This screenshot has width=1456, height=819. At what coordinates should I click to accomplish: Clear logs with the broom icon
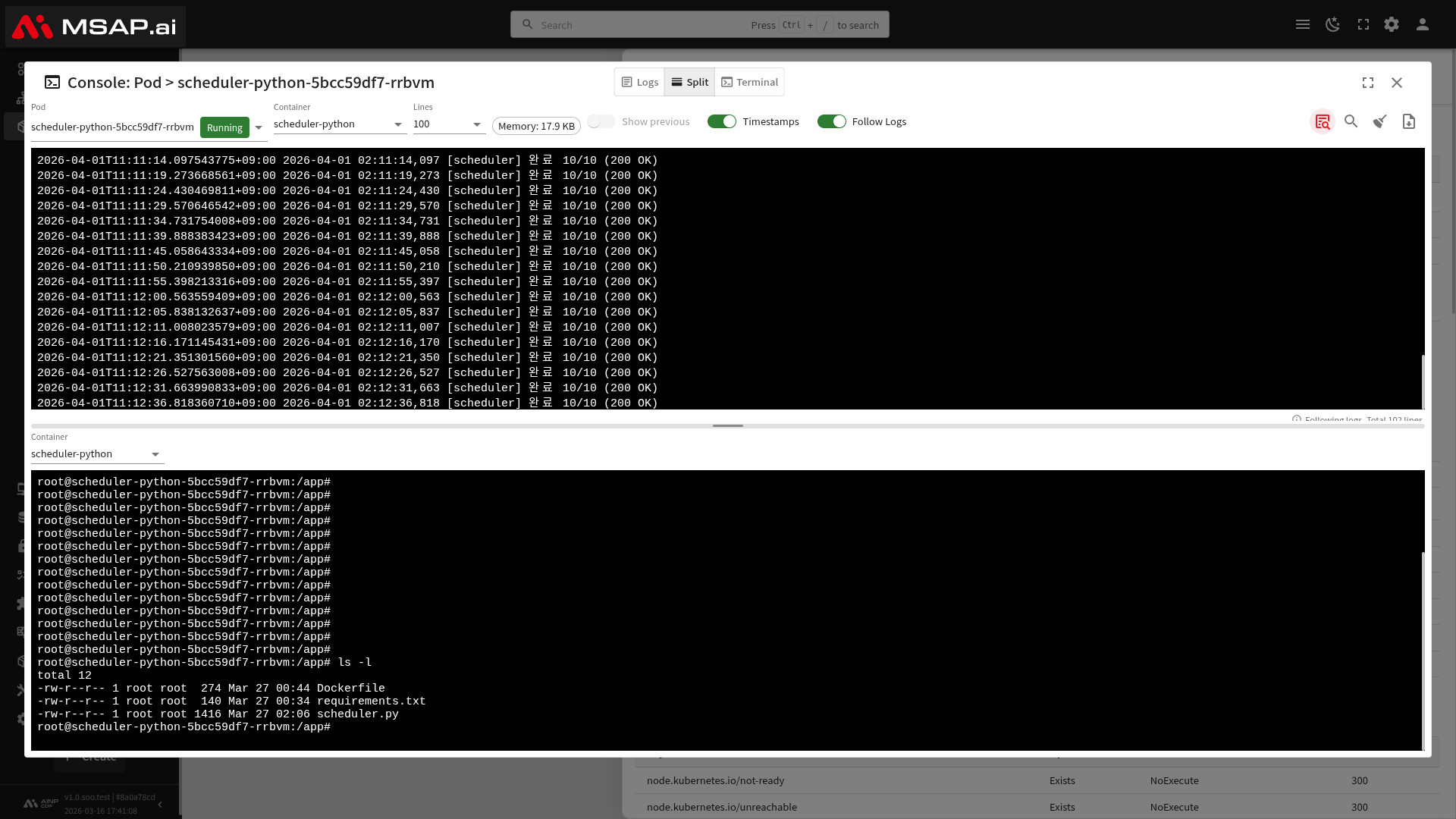coord(1380,121)
